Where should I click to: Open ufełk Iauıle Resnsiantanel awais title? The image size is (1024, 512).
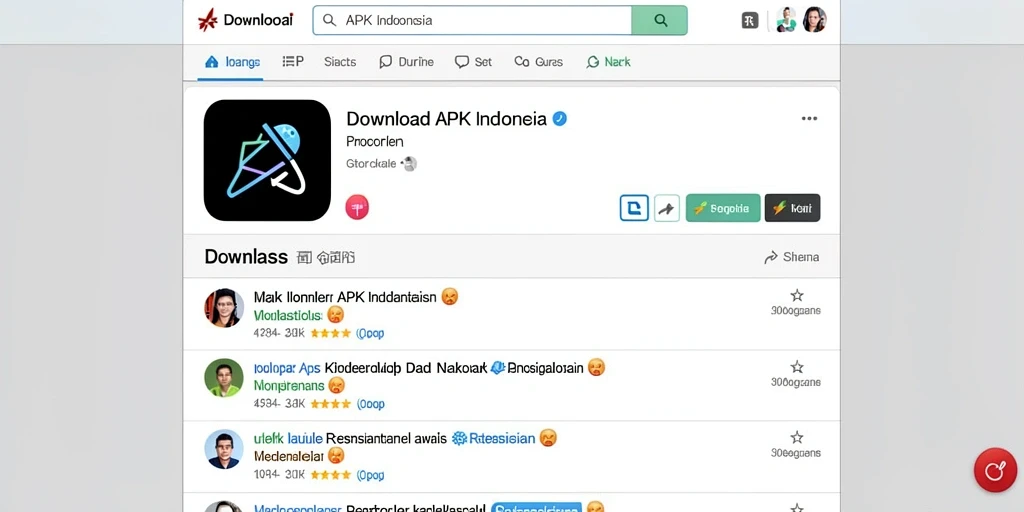tap(350, 438)
